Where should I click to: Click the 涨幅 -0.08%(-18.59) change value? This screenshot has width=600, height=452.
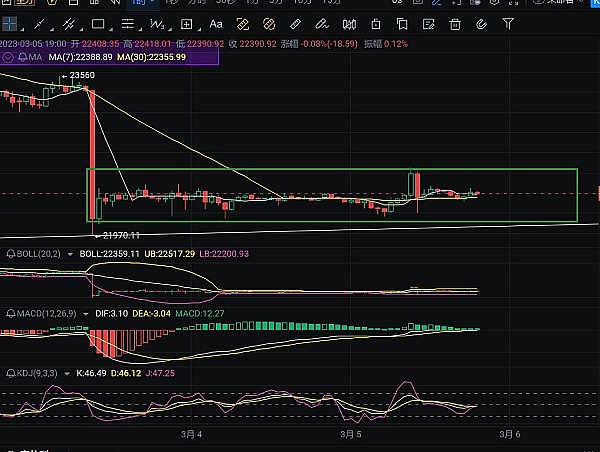319,44
